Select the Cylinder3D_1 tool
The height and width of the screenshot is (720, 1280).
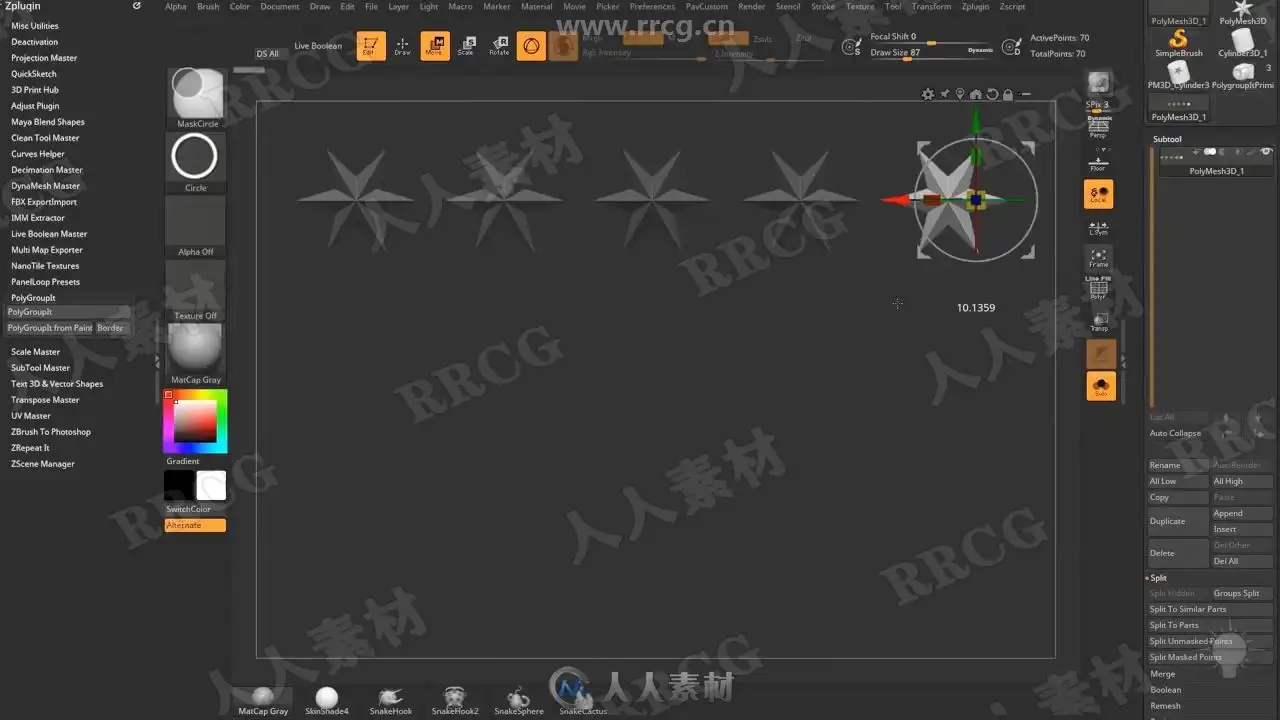pos(1243,43)
